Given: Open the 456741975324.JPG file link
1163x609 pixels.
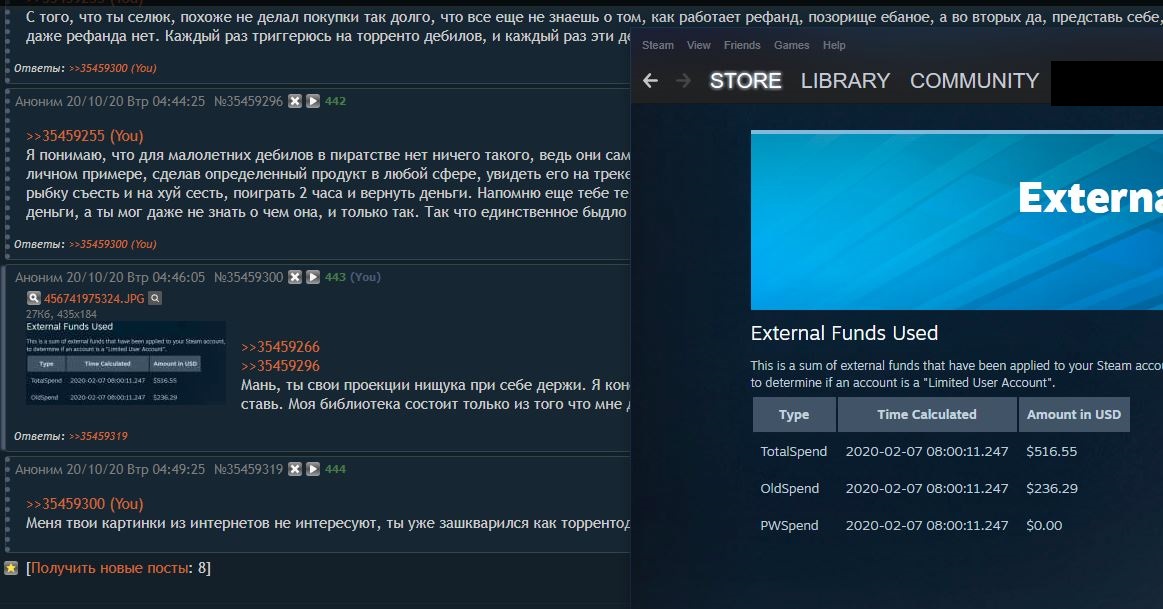Looking at the screenshot, I should (x=94, y=298).
